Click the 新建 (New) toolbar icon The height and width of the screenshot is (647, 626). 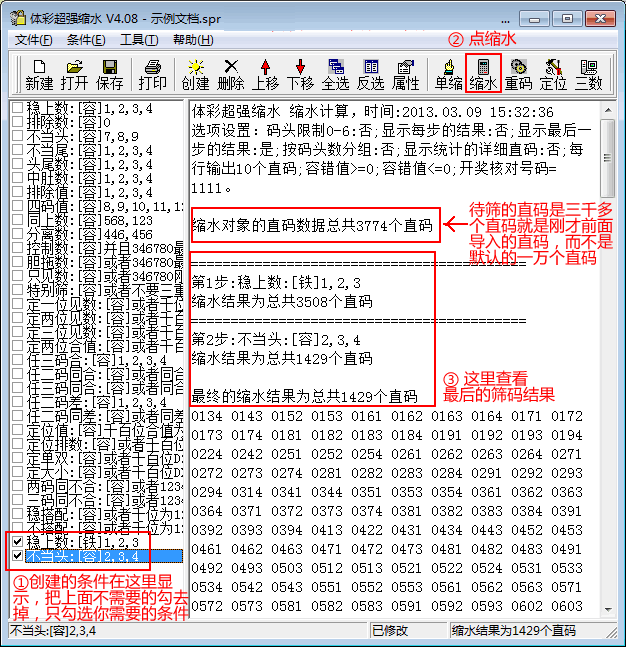click(39, 75)
